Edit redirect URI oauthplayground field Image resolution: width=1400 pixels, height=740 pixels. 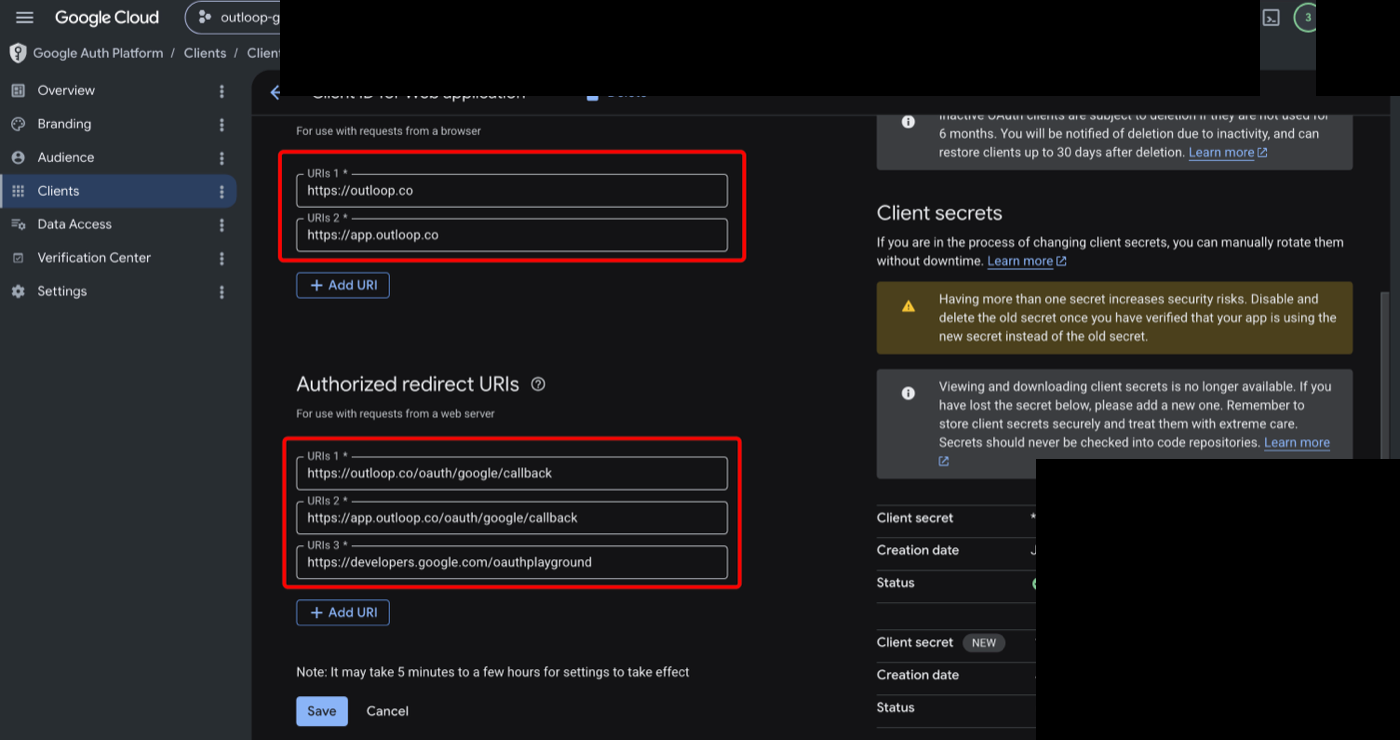(x=512, y=562)
